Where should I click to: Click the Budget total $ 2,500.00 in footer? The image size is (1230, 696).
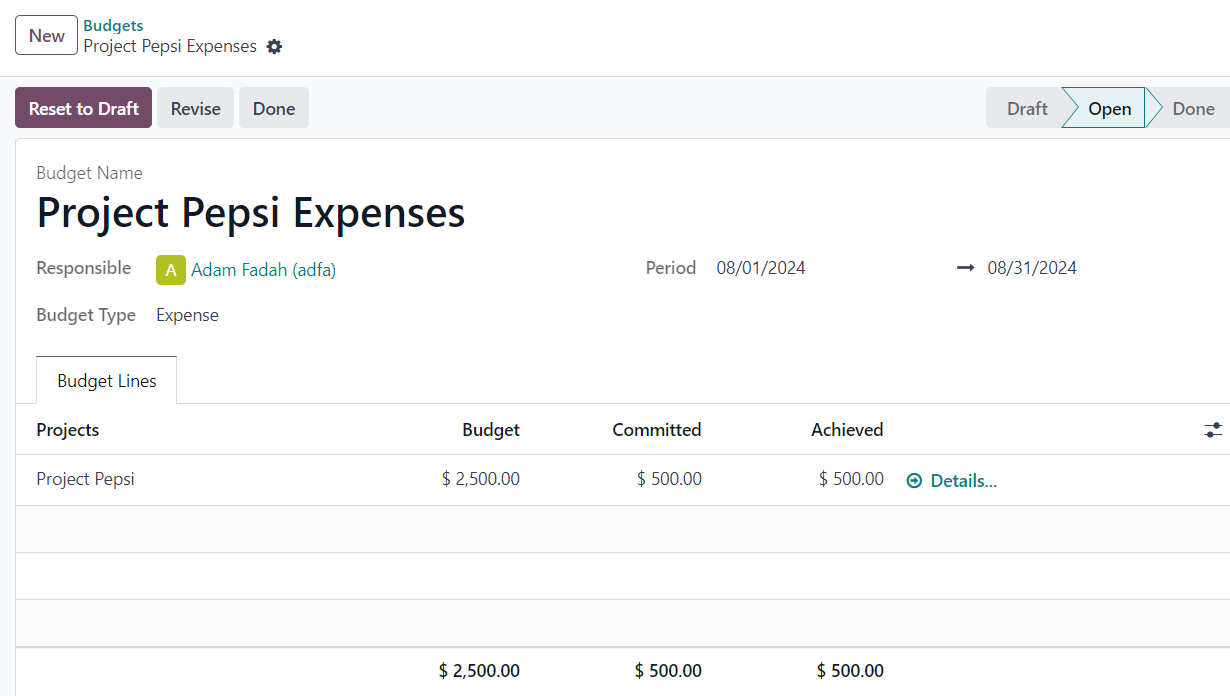tap(479, 671)
